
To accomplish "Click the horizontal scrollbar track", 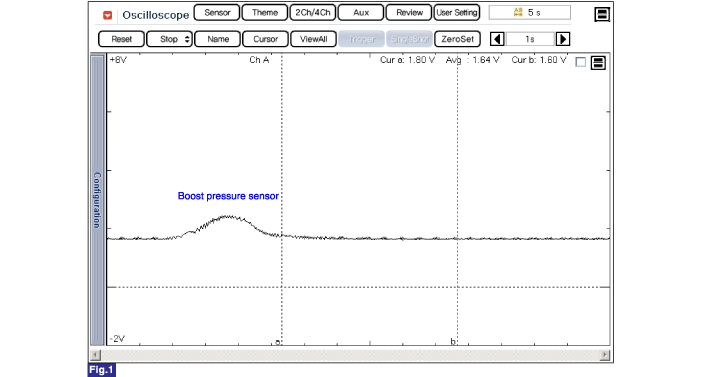I will pos(350,355).
